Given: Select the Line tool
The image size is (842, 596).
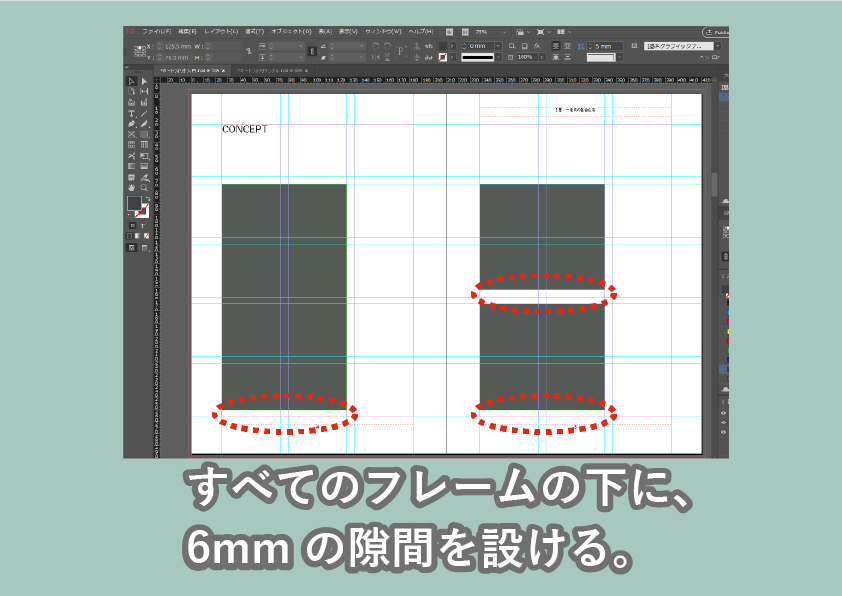Looking at the screenshot, I should (x=144, y=113).
